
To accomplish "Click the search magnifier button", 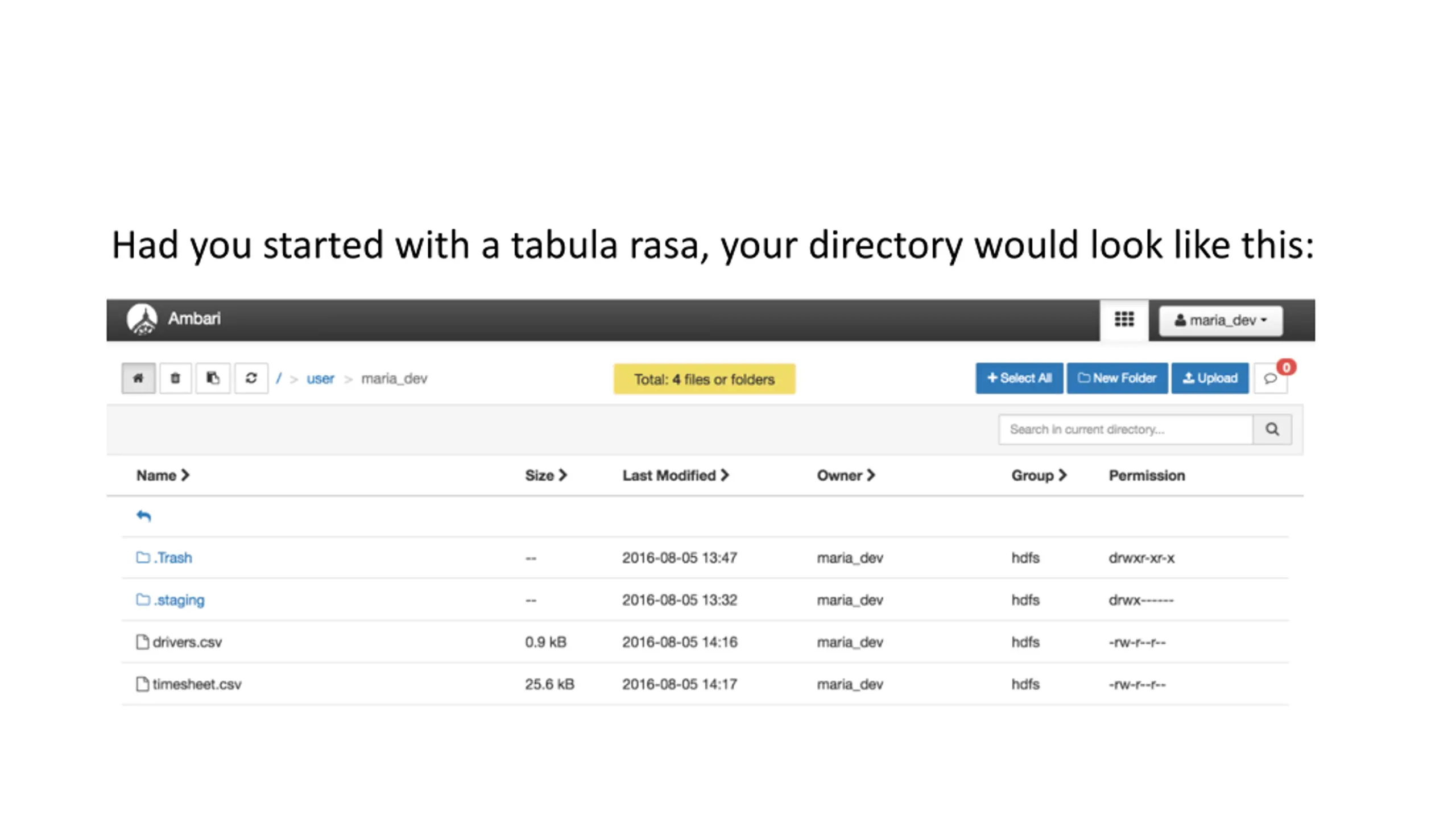I will pyautogui.click(x=1272, y=429).
